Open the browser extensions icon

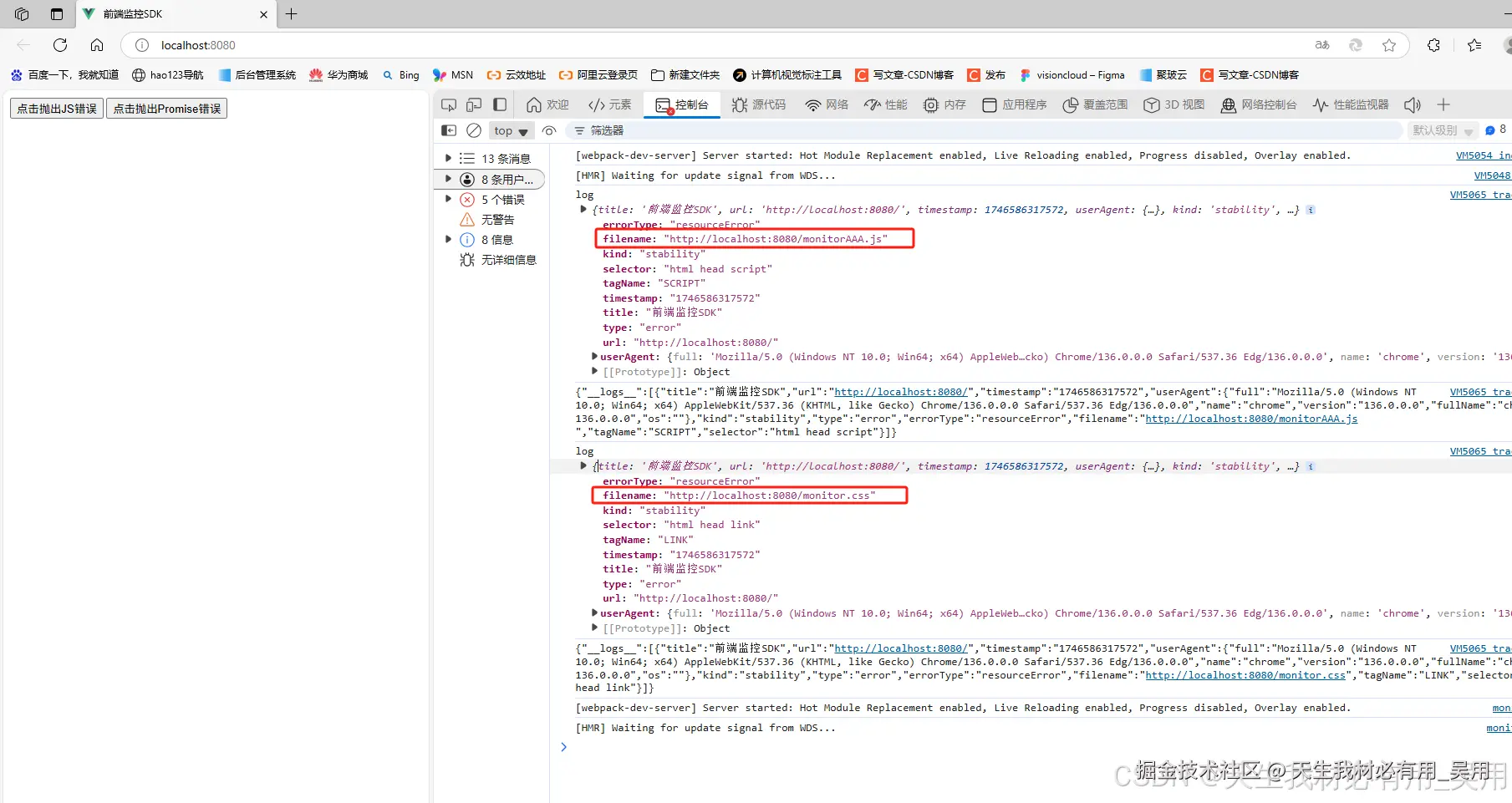point(1434,45)
